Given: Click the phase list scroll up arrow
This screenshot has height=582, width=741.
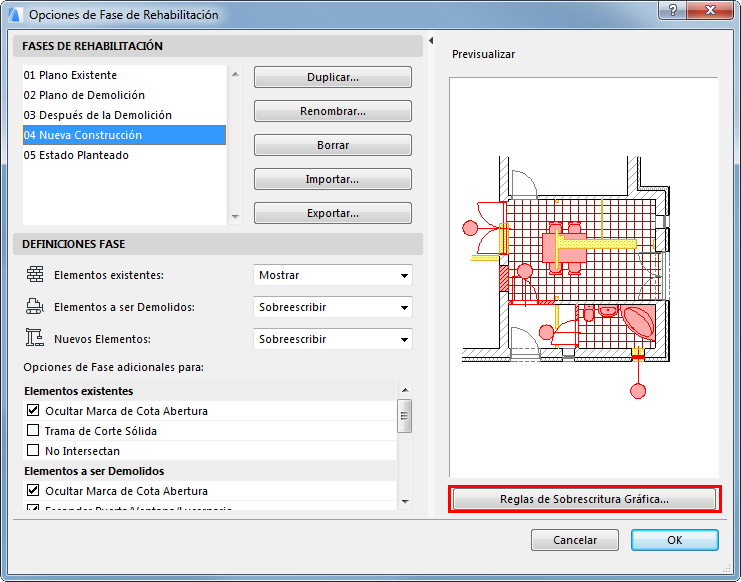Looking at the screenshot, I should [x=235, y=74].
